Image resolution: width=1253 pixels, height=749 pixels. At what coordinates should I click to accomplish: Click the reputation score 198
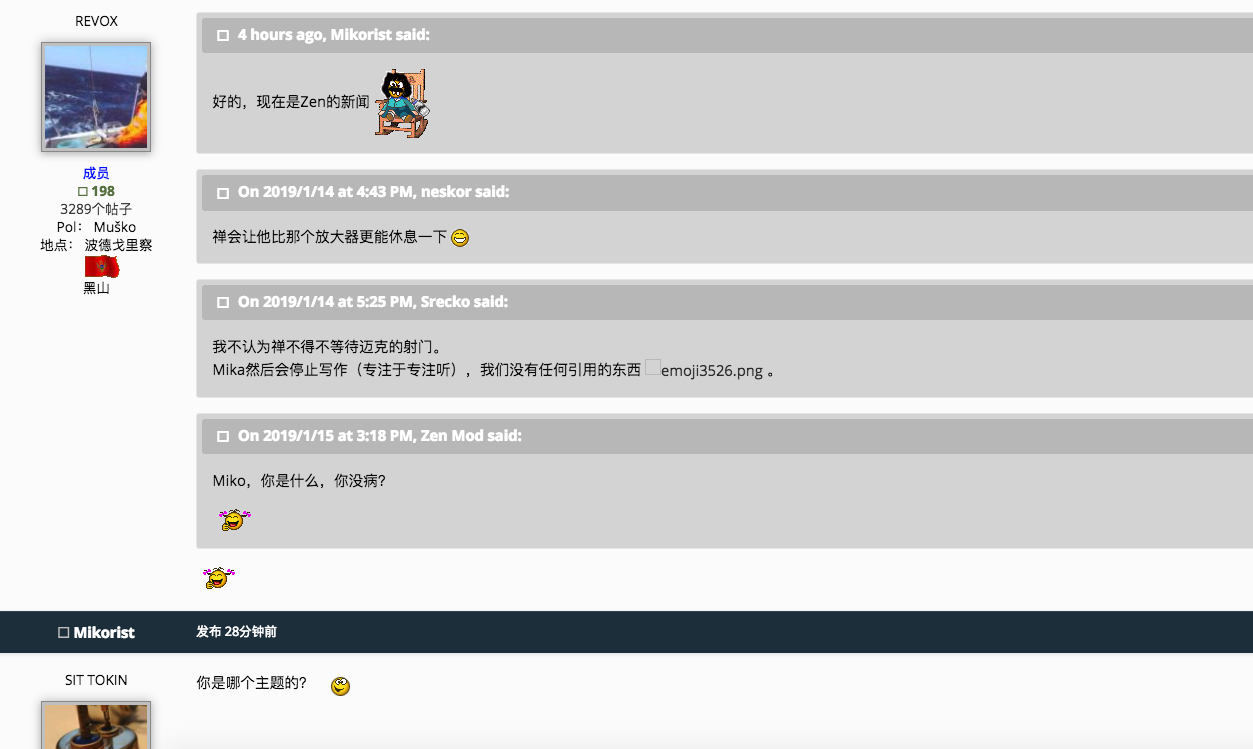[x=102, y=191]
